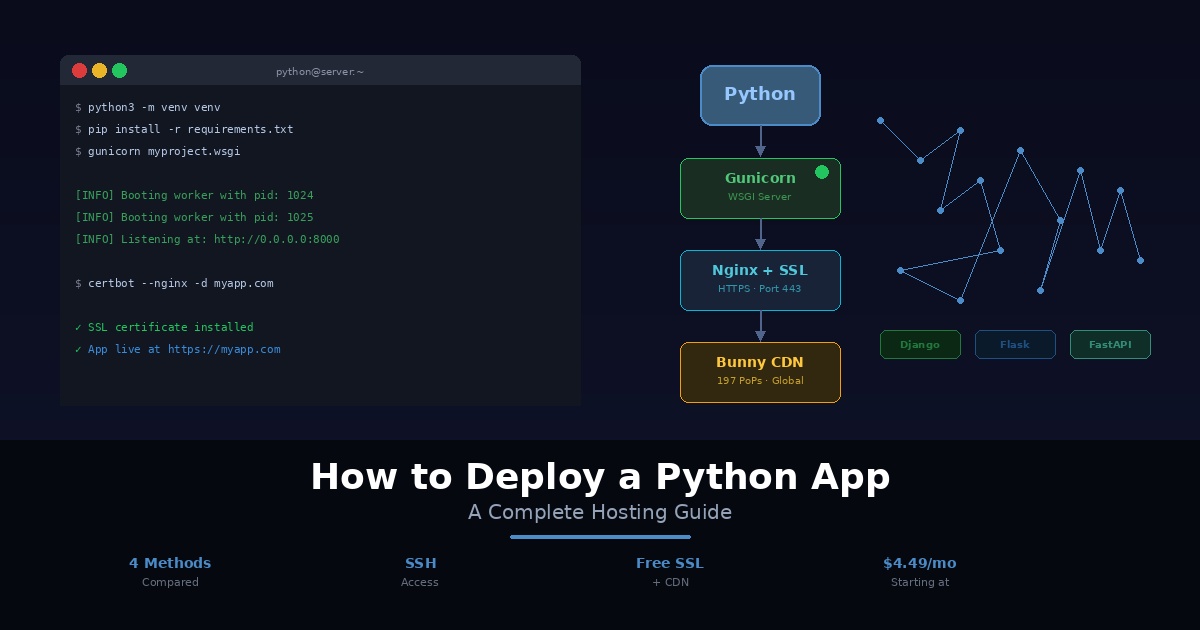Screen dimensions: 1200x630
Task: Click the python3 -m venv venv command line
Action: 147,107
